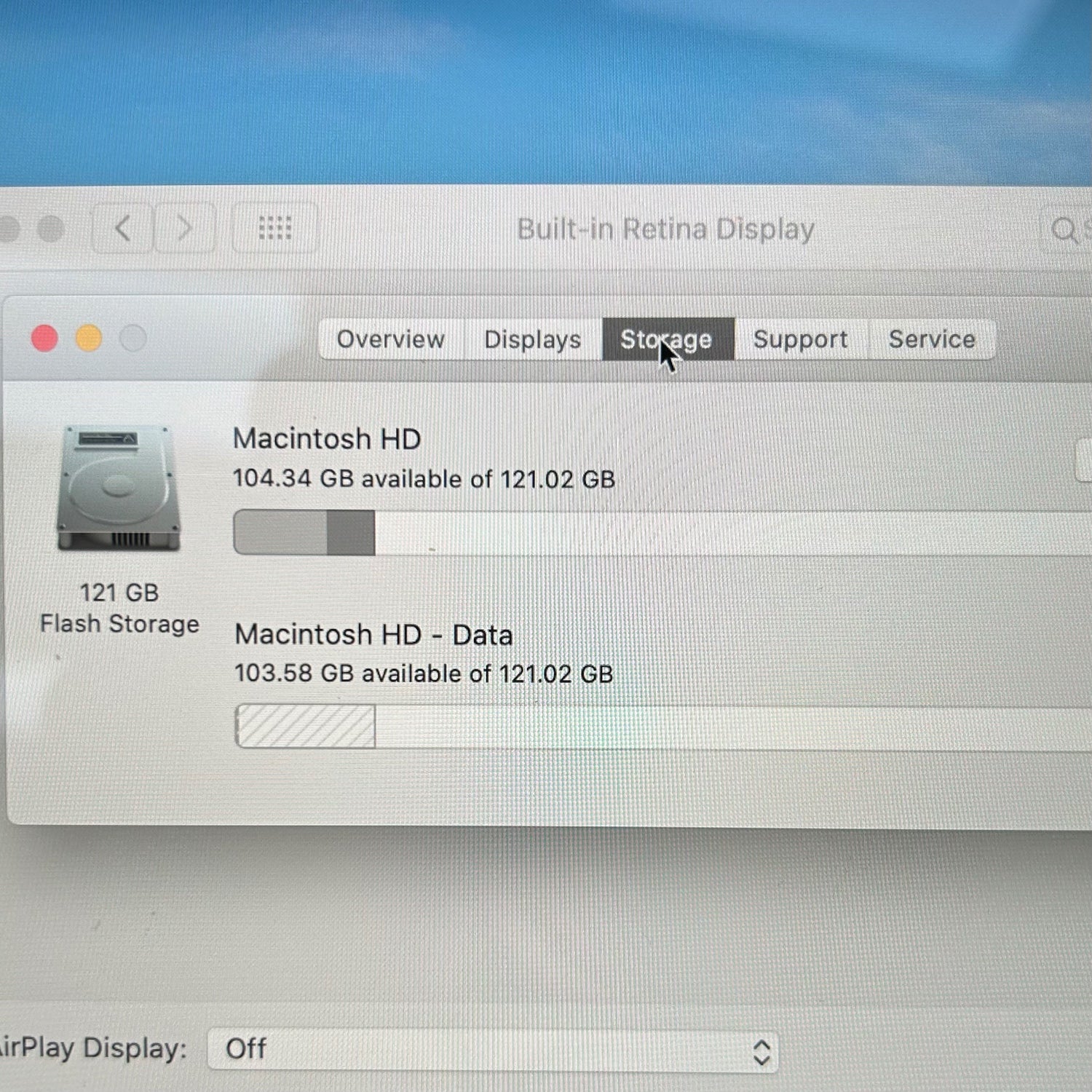Click the Macintosh HD volume name
Image resolution: width=1092 pixels, height=1092 pixels.
click(x=327, y=439)
